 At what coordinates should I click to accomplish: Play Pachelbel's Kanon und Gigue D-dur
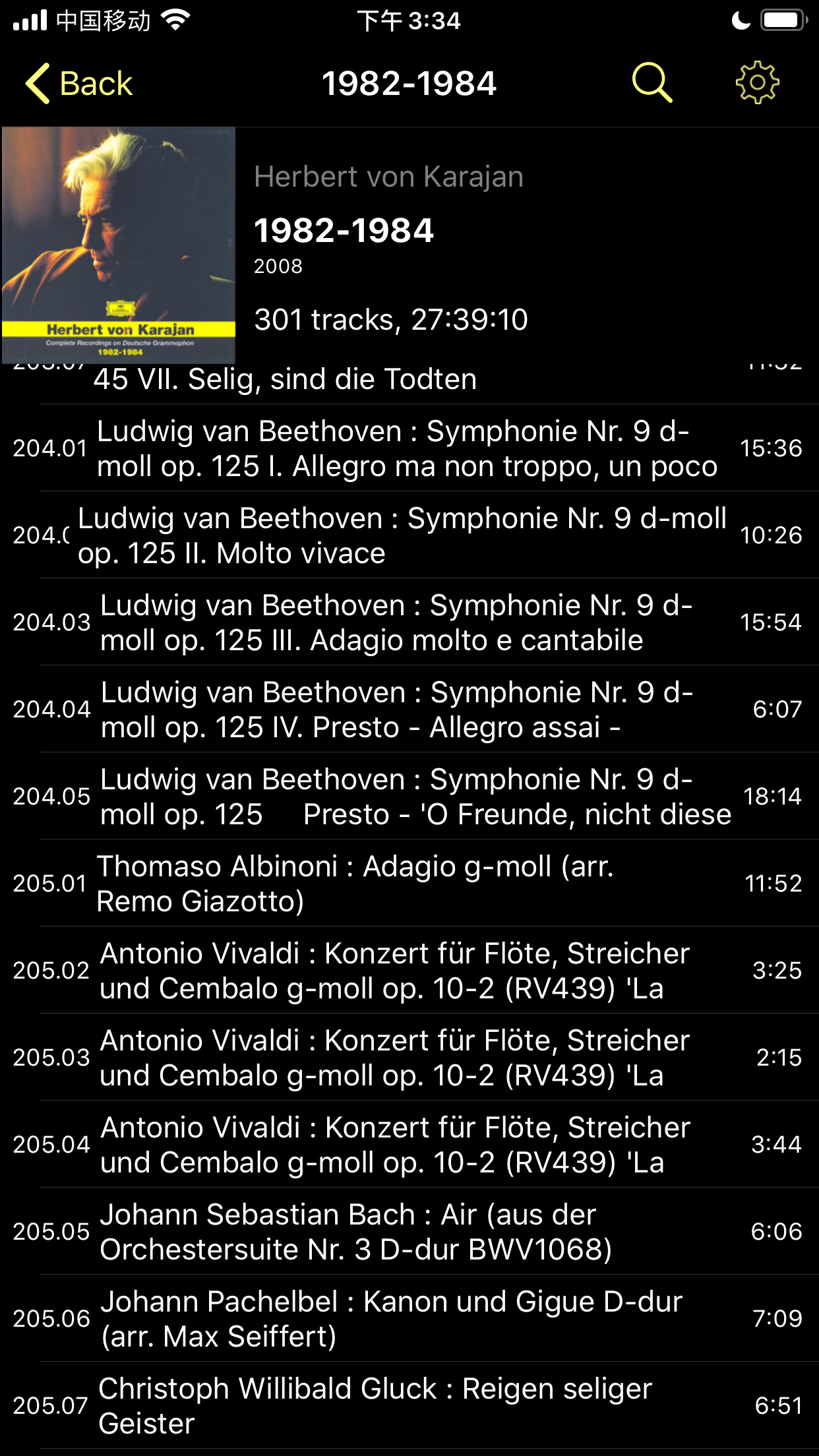(x=390, y=1319)
